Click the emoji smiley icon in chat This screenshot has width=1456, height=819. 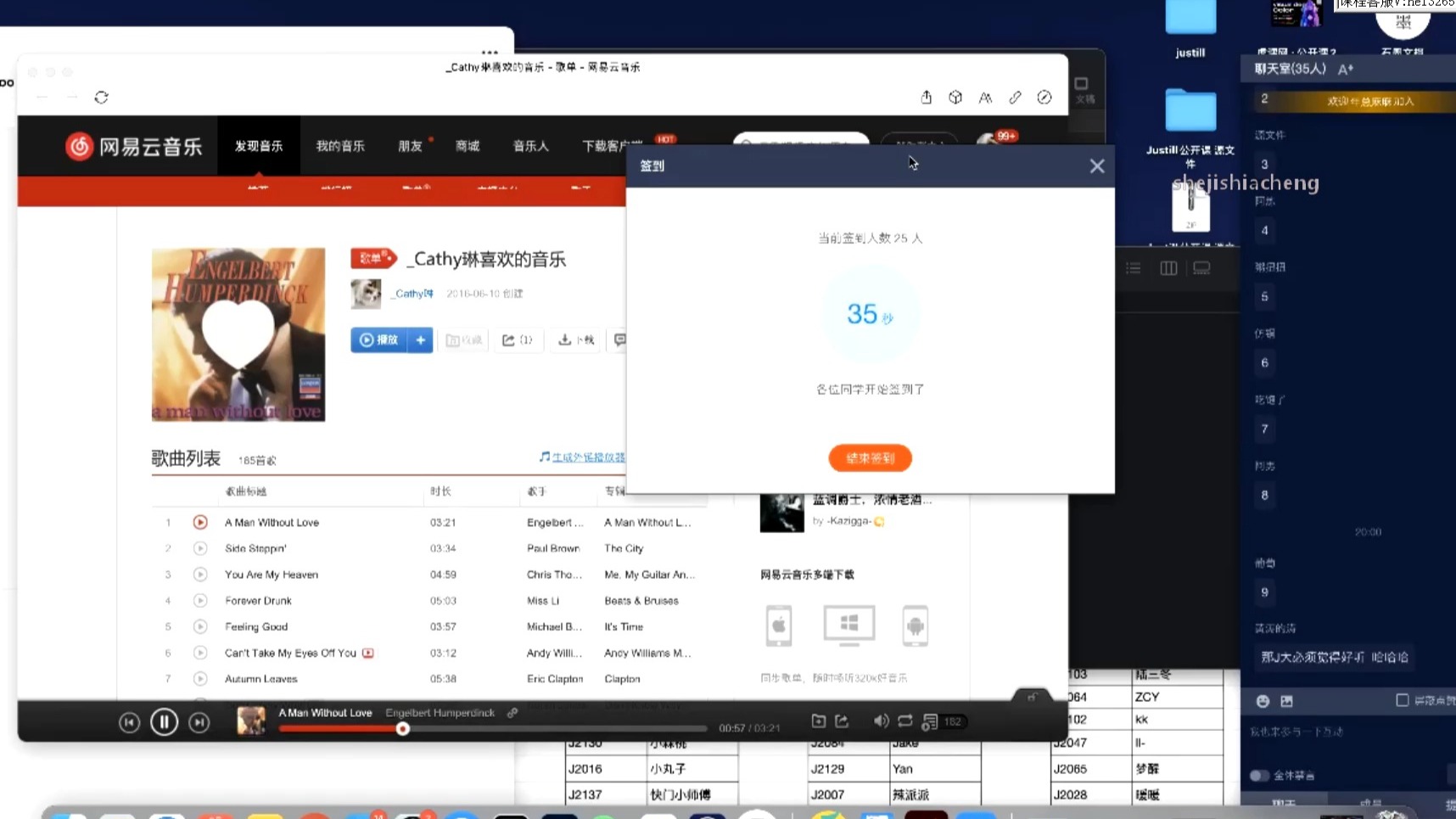[x=1263, y=701]
